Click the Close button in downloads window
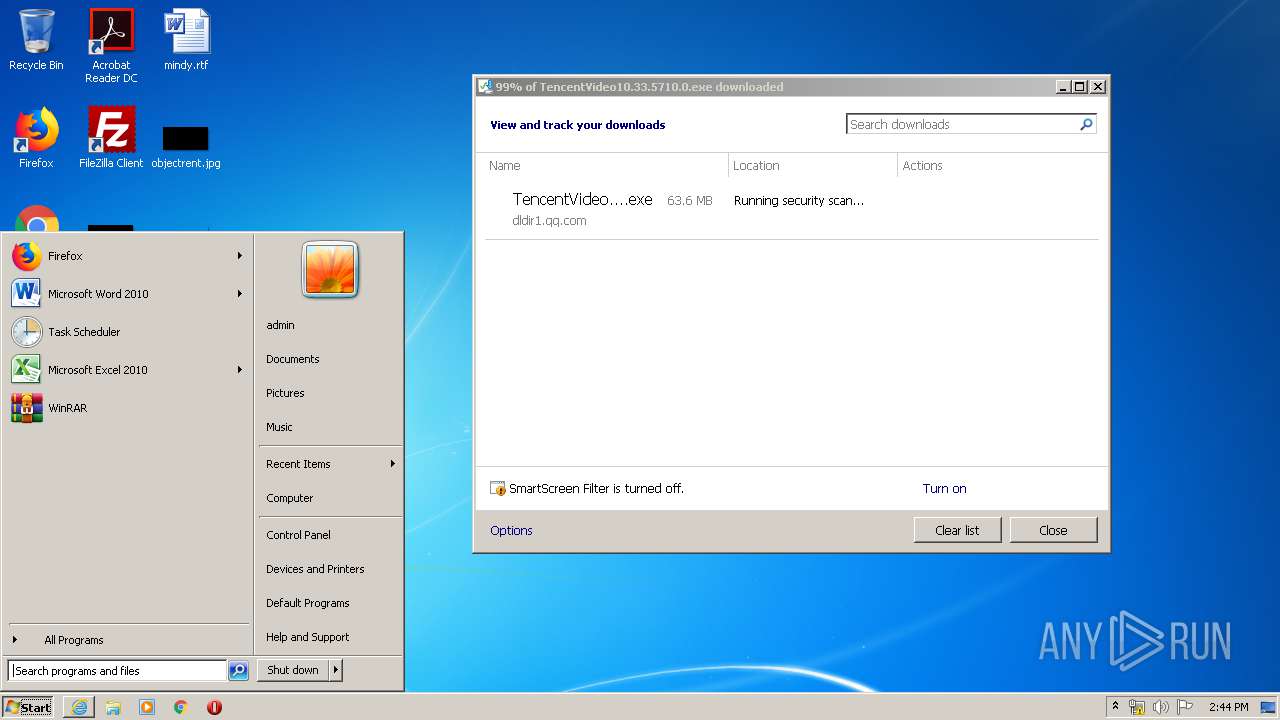This screenshot has width=1280, height=720. (x=1053, y=530)
